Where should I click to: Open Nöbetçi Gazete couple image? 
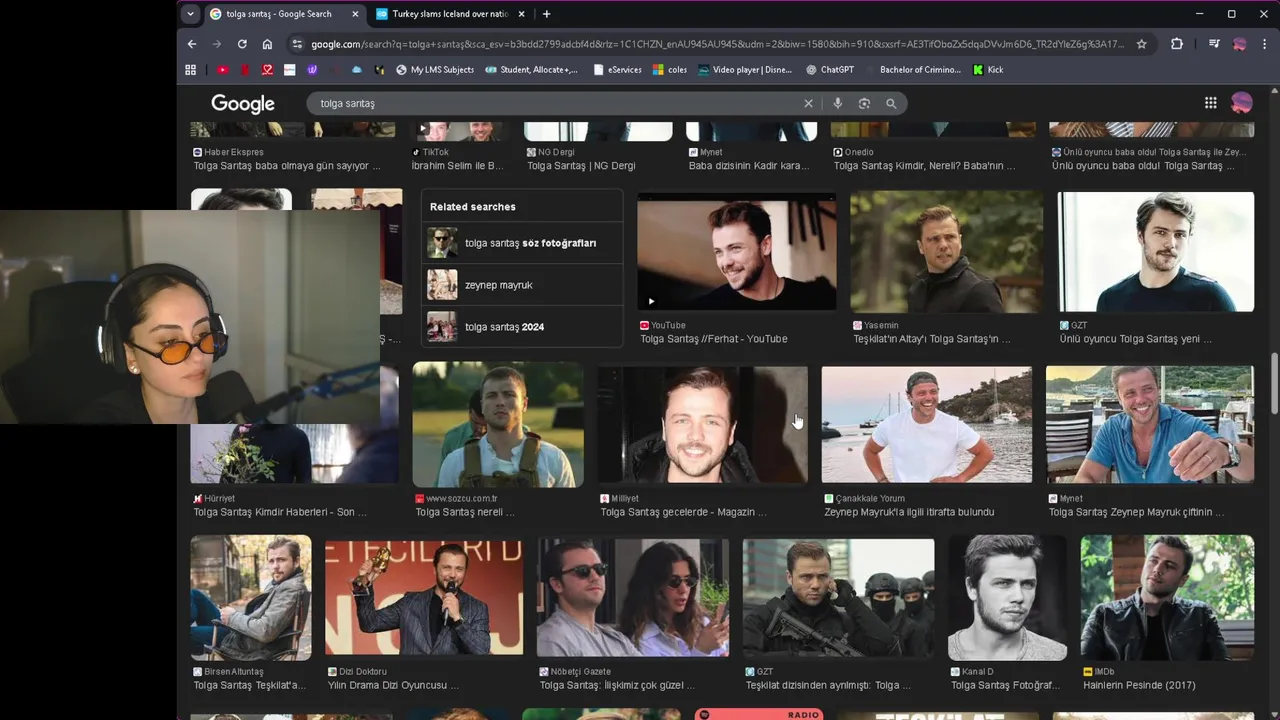coord(633,597)
